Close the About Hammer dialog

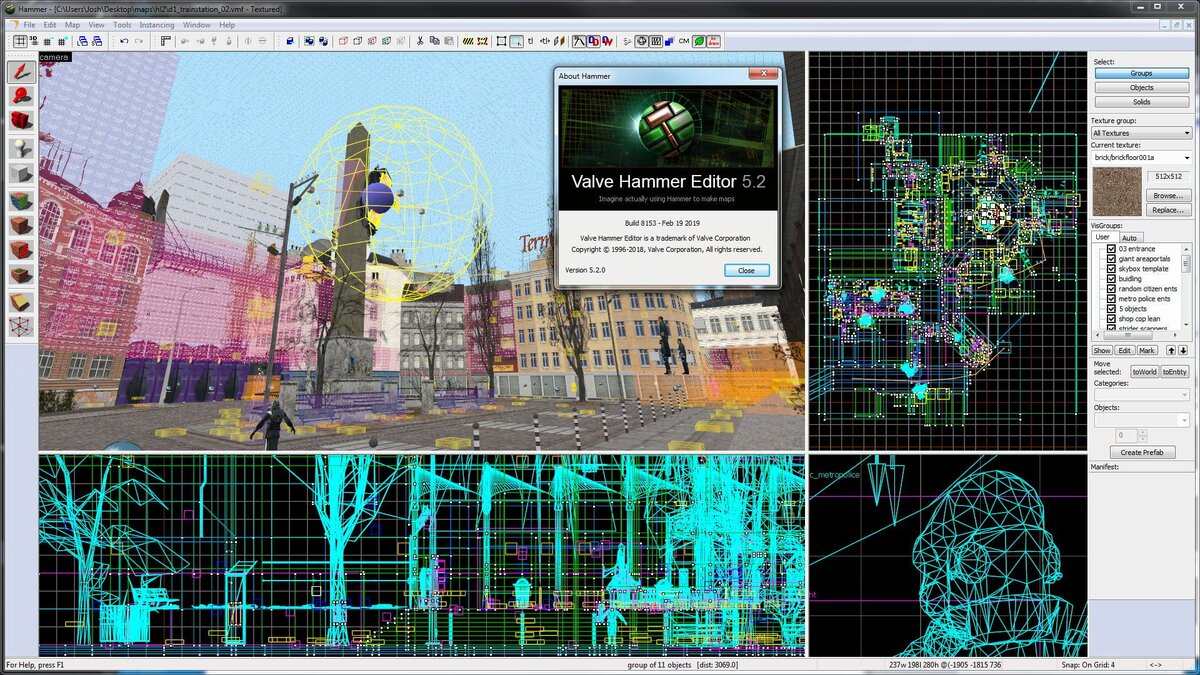(x=745, y=270)
